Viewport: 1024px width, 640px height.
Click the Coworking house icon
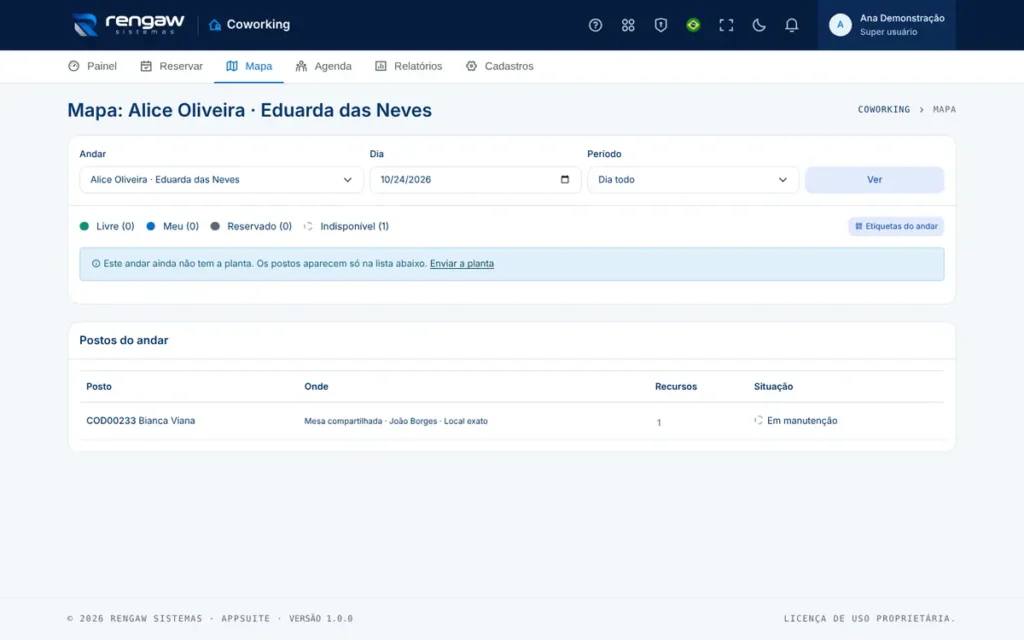[x=215, y=25]
